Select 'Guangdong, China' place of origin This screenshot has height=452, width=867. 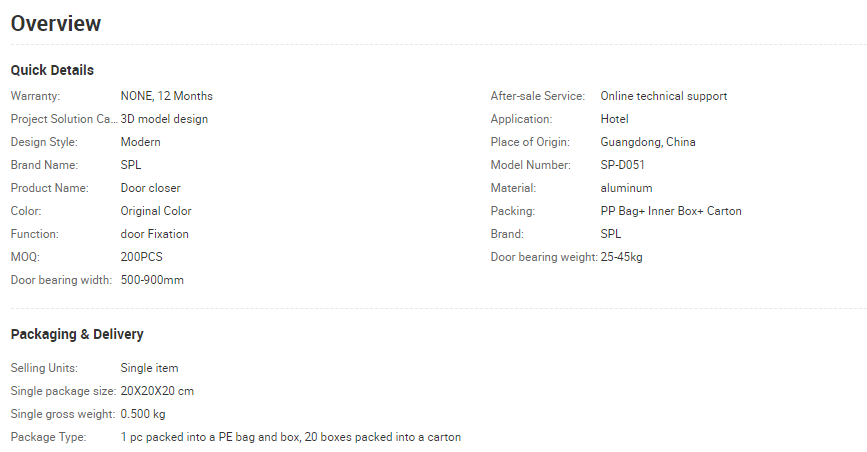click(x=648, y=142)
